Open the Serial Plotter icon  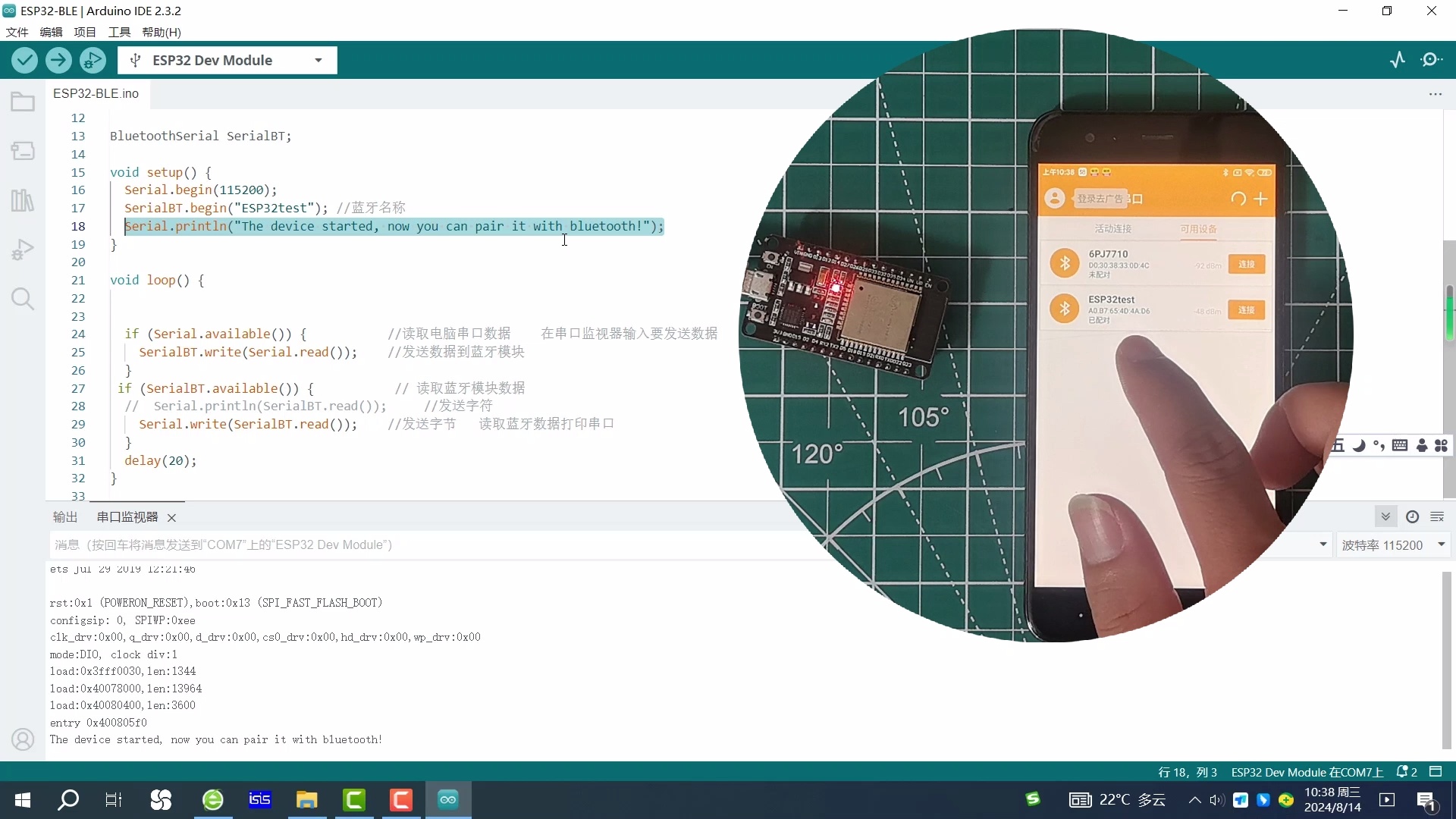click(1398, 59)
